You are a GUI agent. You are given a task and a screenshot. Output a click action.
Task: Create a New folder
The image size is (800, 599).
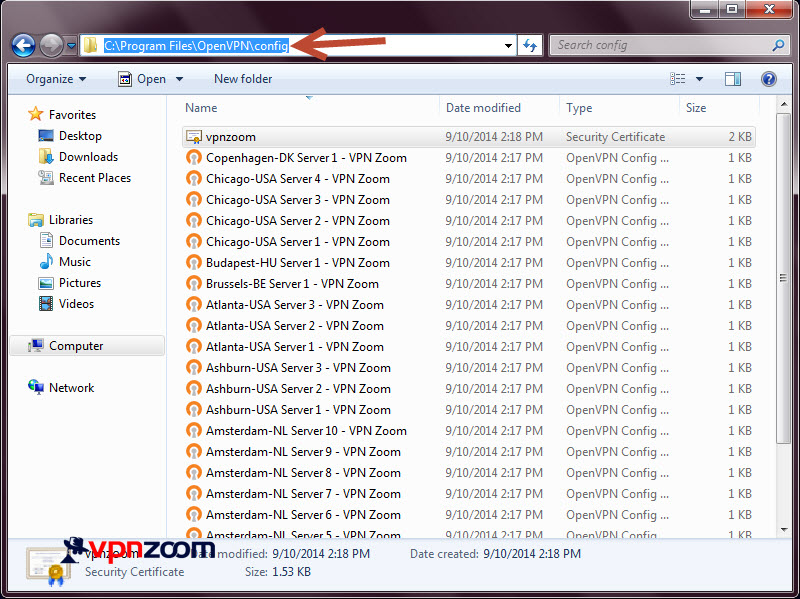point(243,79)
